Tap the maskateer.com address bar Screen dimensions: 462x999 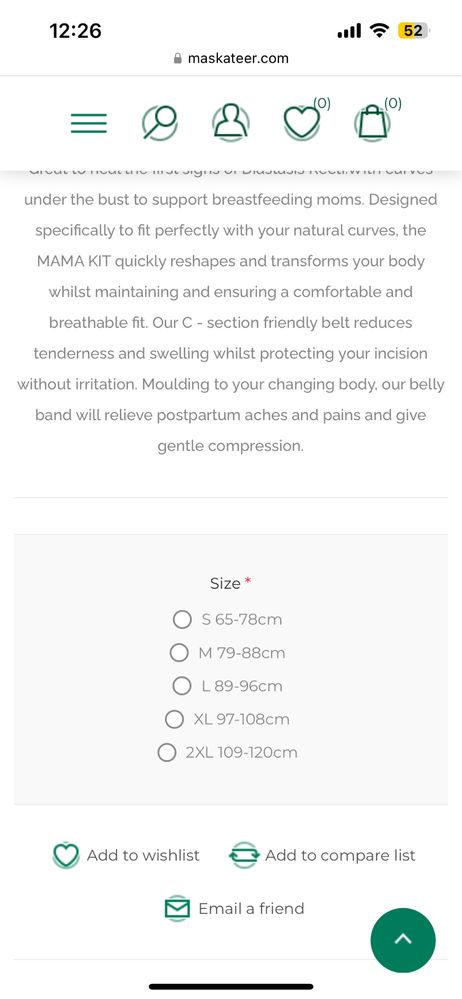pos(231,58)
